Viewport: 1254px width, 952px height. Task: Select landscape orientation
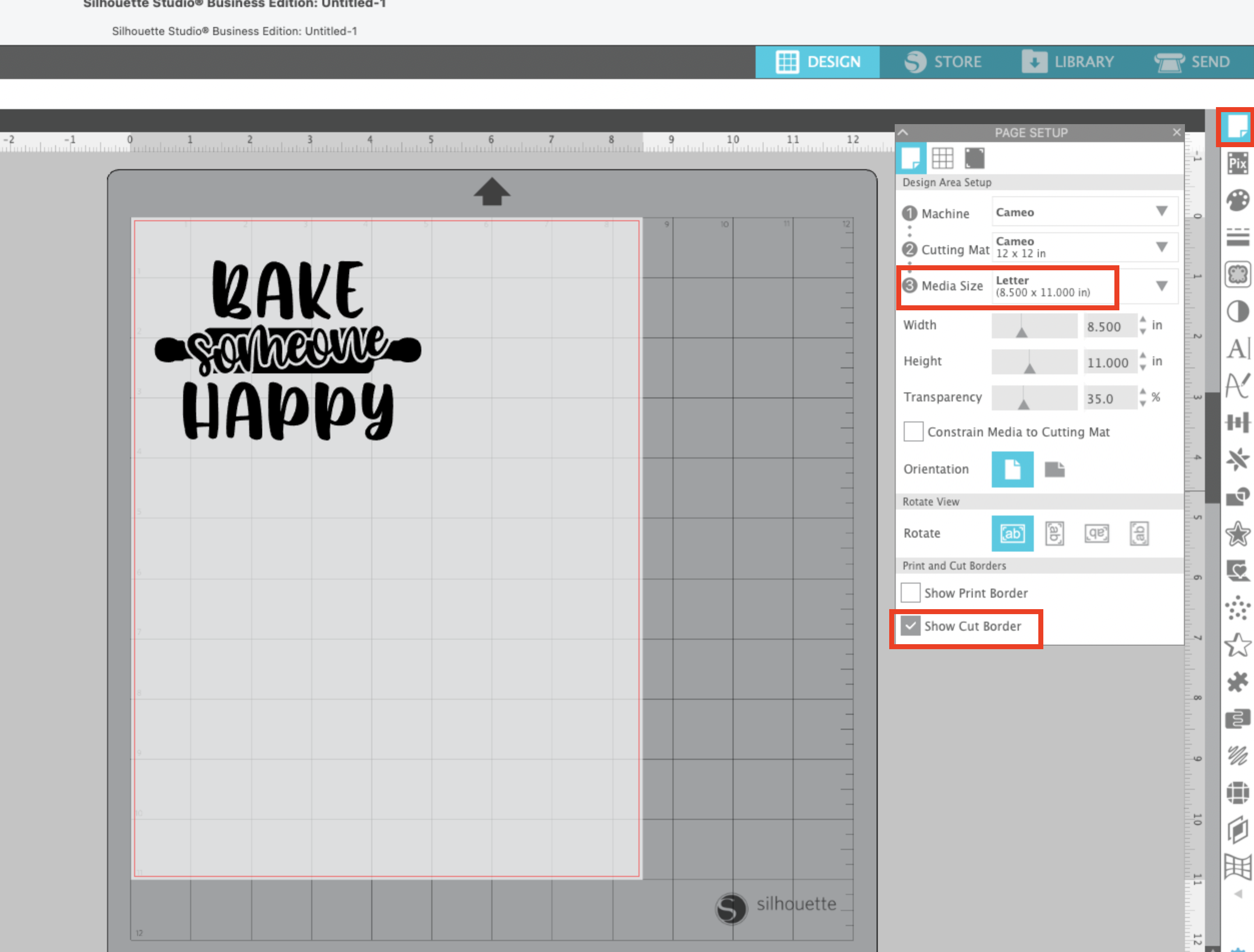pyautogui.click(x=1054, y=469)
